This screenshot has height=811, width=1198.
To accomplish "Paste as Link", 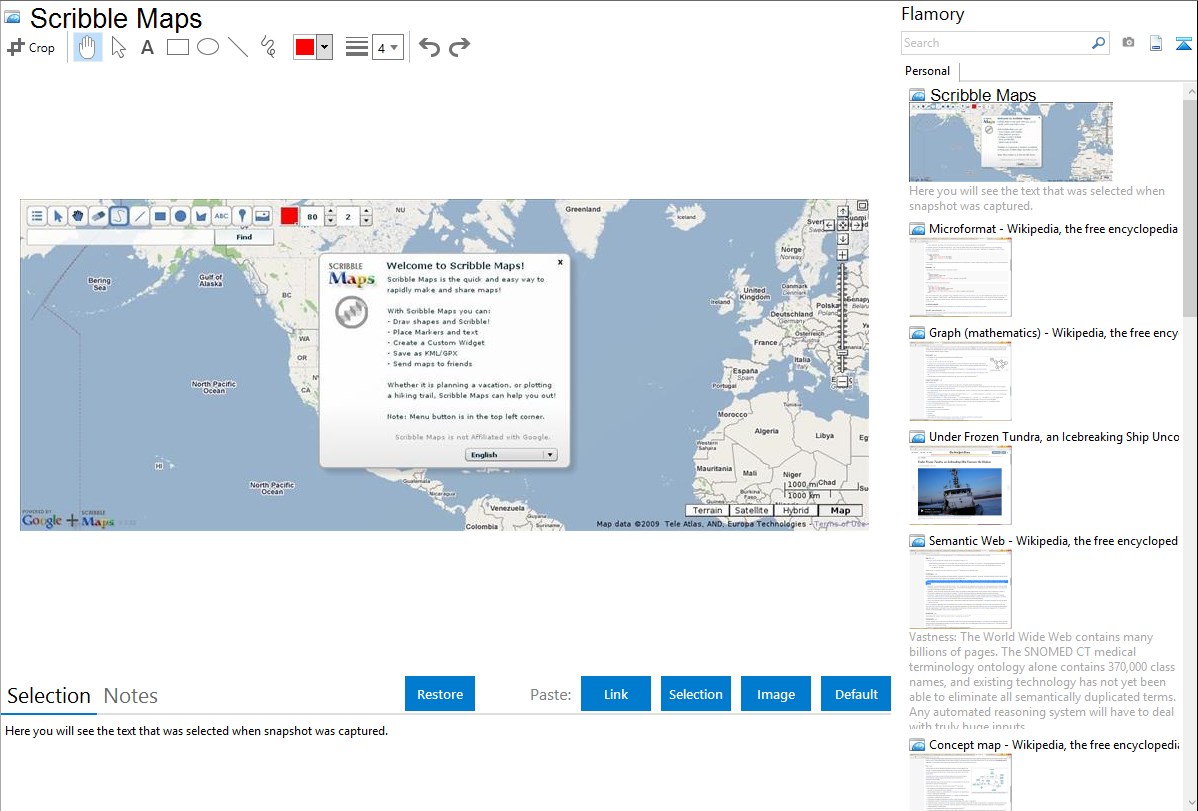I will click(x=616, y=694).
